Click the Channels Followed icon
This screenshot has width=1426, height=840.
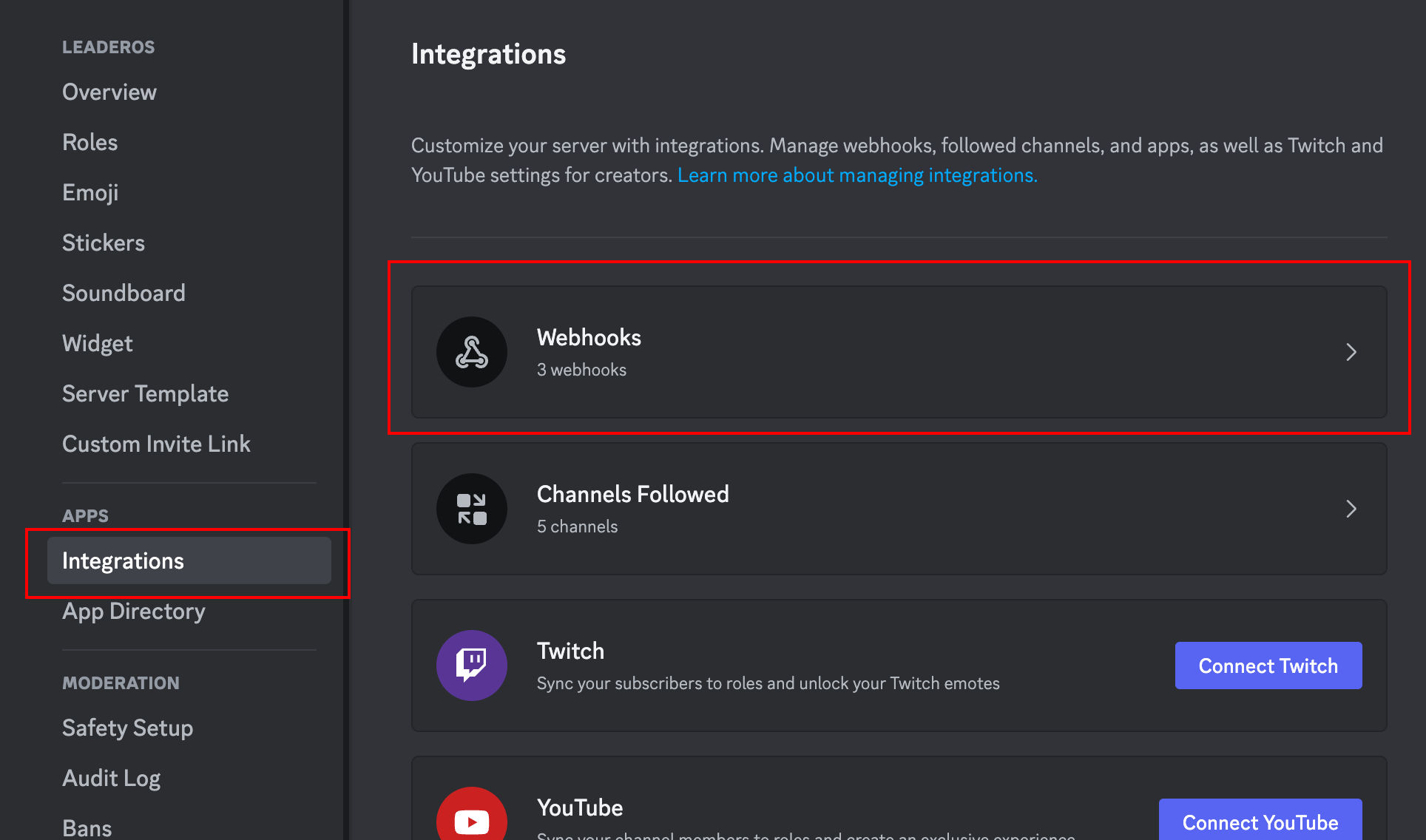[x=471, y=509]
